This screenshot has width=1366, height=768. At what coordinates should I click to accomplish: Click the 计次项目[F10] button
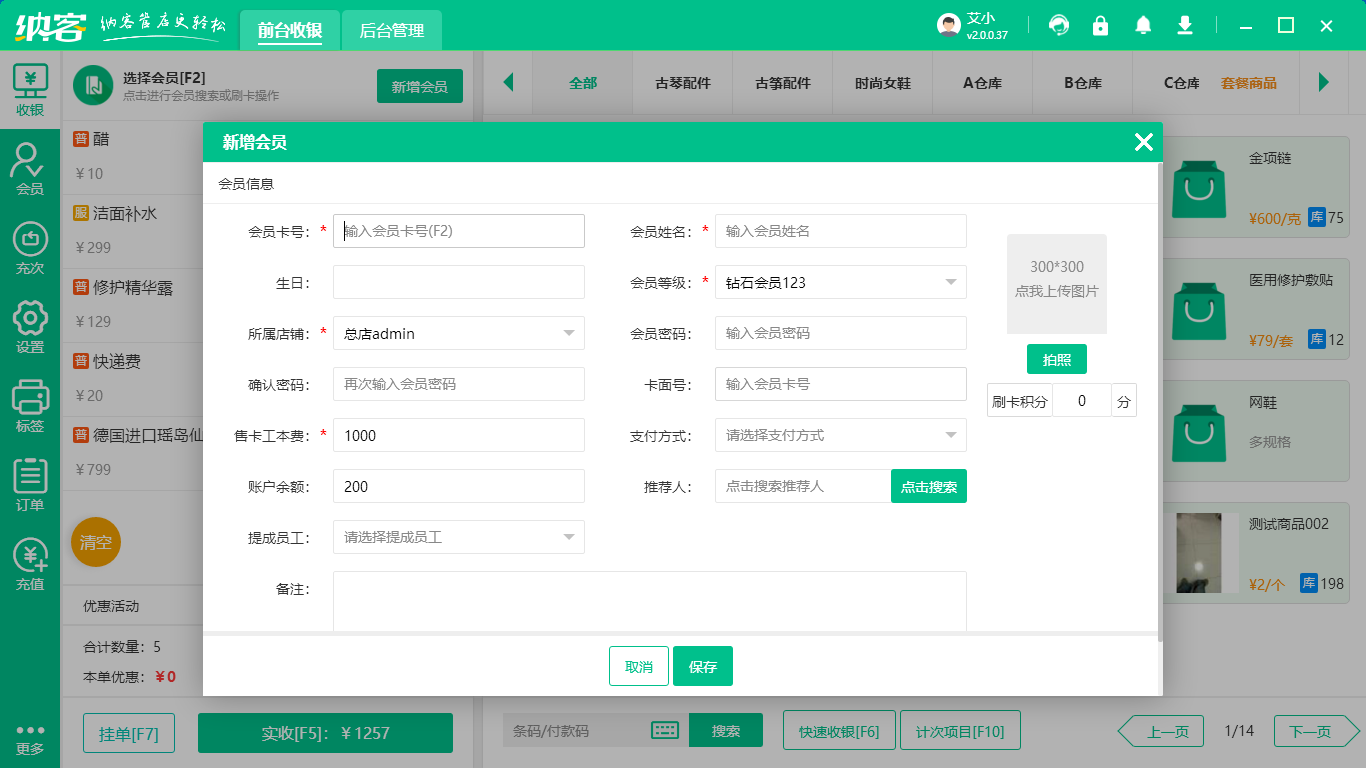[x=960, y=731]
